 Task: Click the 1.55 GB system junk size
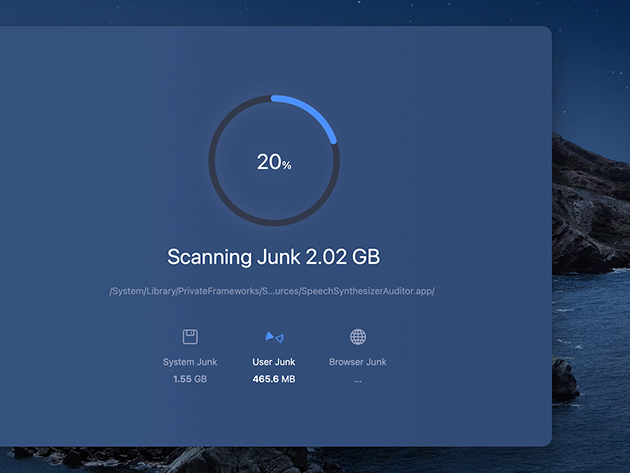pos(190,379)
